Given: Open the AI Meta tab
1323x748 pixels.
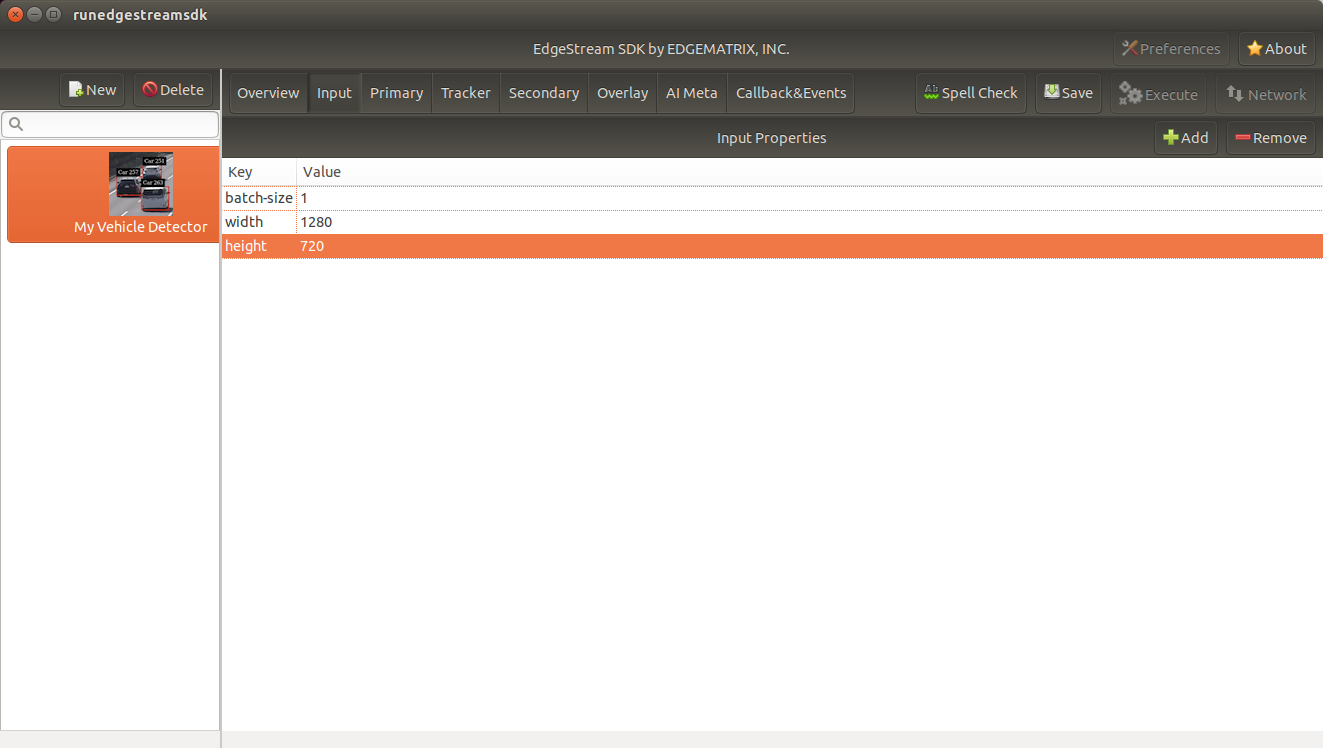Looking at the screenshot, I should (692, 93).
